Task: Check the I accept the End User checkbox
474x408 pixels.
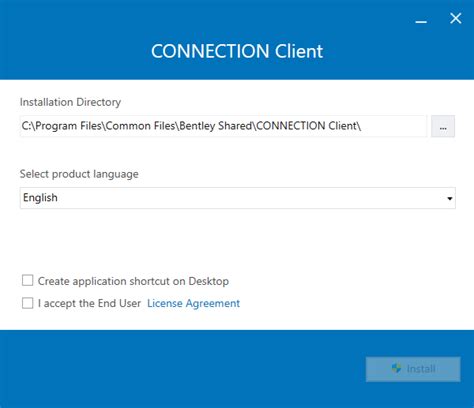Action: pyautogui.click(x=28, y=303)
